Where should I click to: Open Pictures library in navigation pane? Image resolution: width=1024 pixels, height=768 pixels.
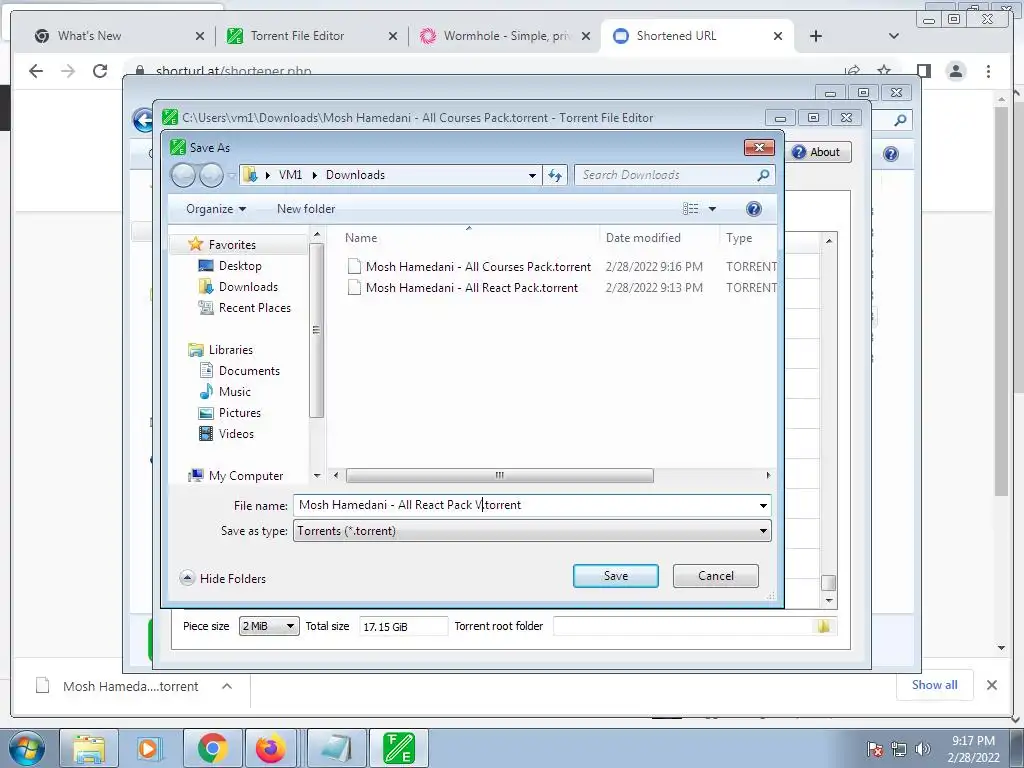click(240, 413)
